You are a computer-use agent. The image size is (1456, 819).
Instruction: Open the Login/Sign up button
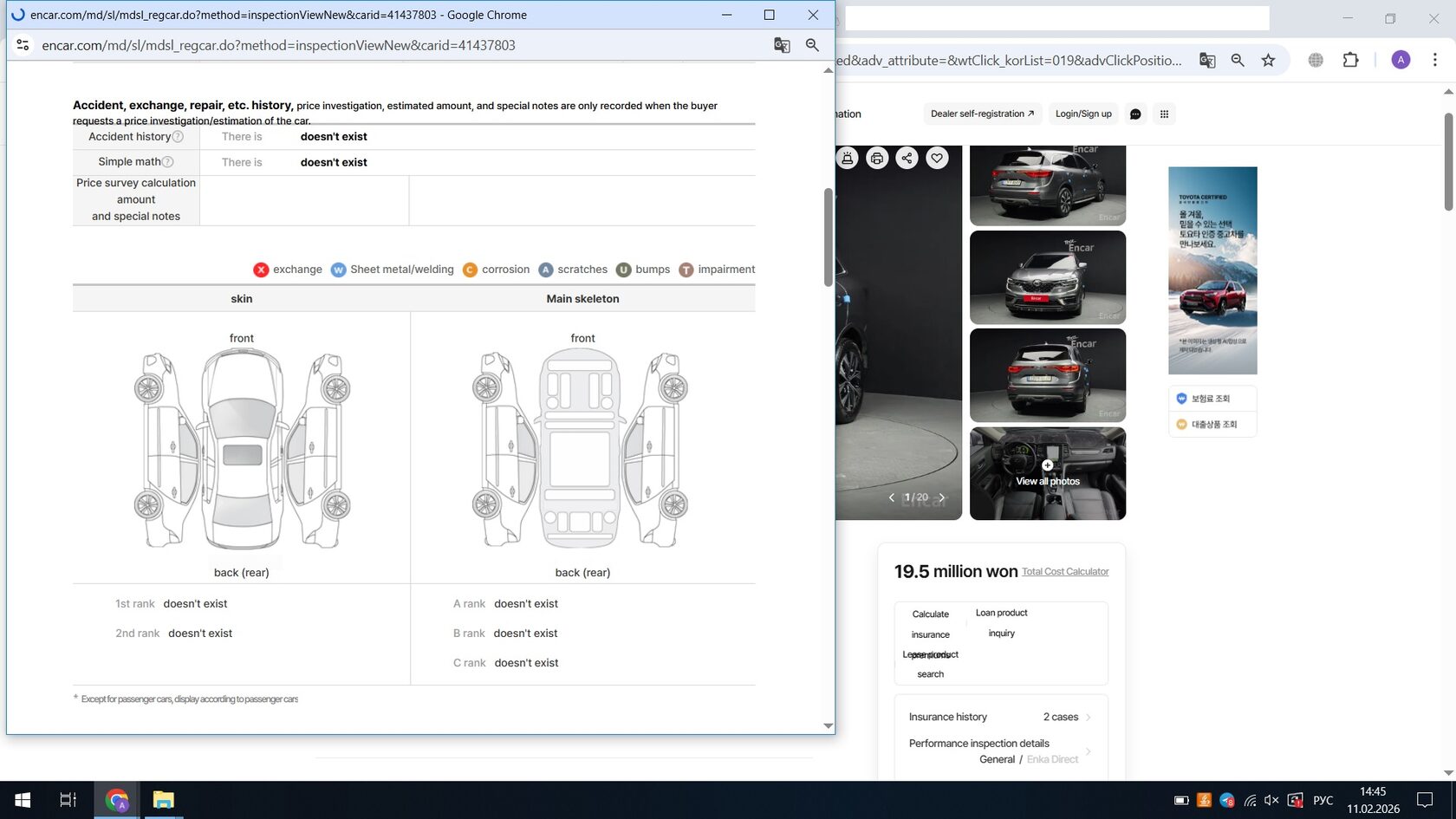tap(1083, 114)
